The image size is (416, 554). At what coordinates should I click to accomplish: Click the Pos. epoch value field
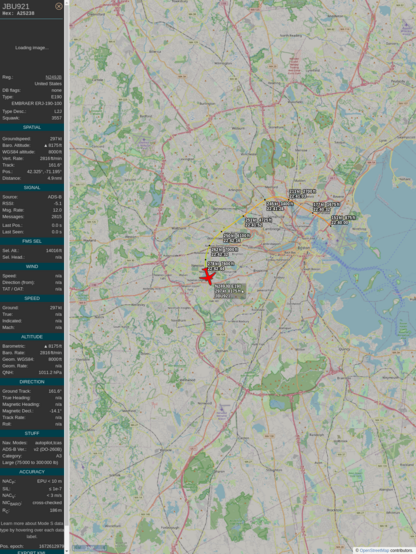[51, 546]
